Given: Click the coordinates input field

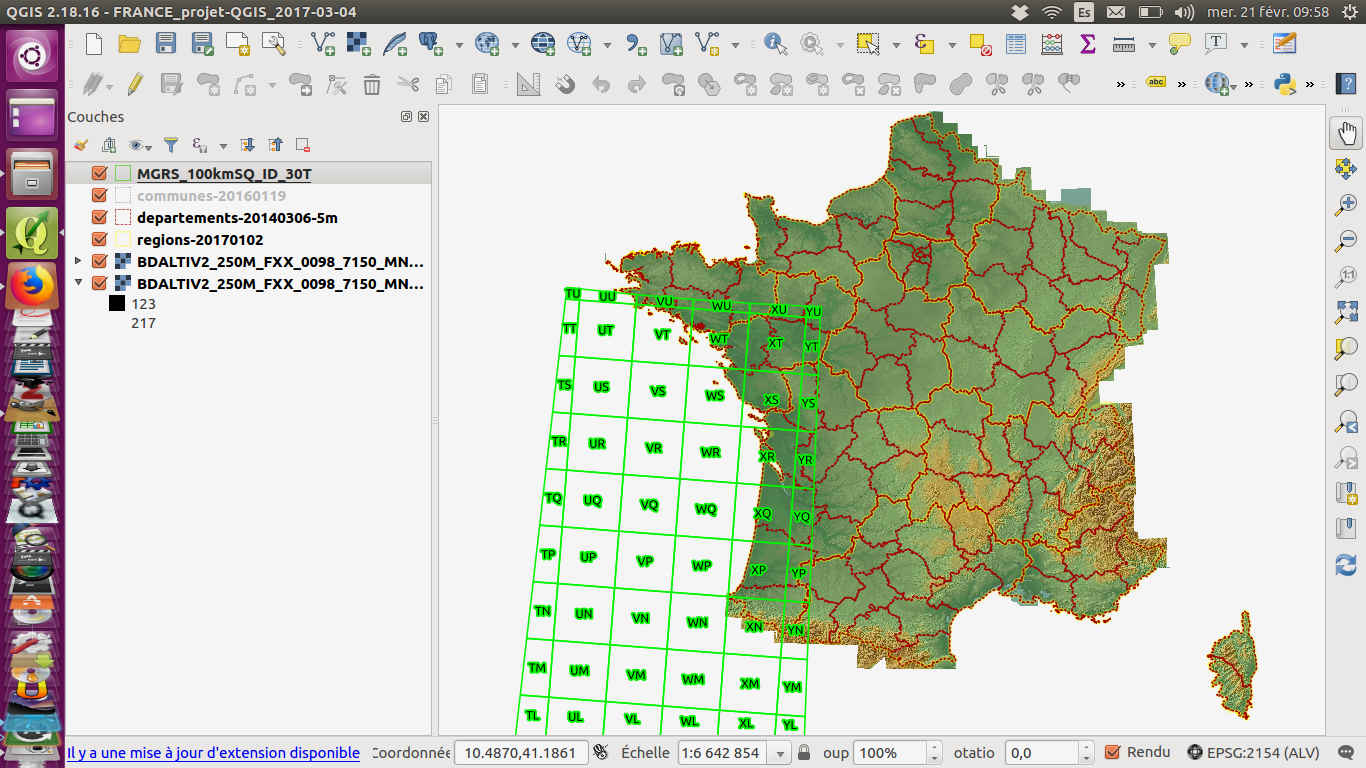Looking at the screenshot, I should [518, 753].
